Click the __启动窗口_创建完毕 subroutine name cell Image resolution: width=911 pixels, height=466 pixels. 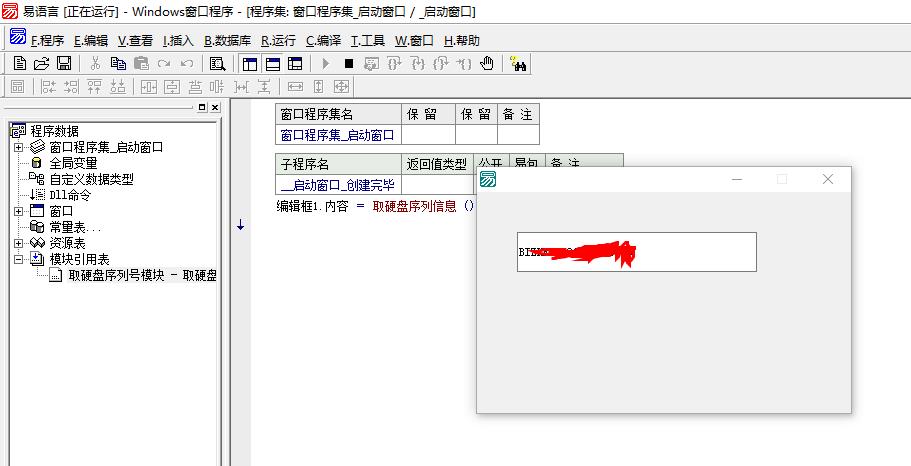(x=338, y=185)
